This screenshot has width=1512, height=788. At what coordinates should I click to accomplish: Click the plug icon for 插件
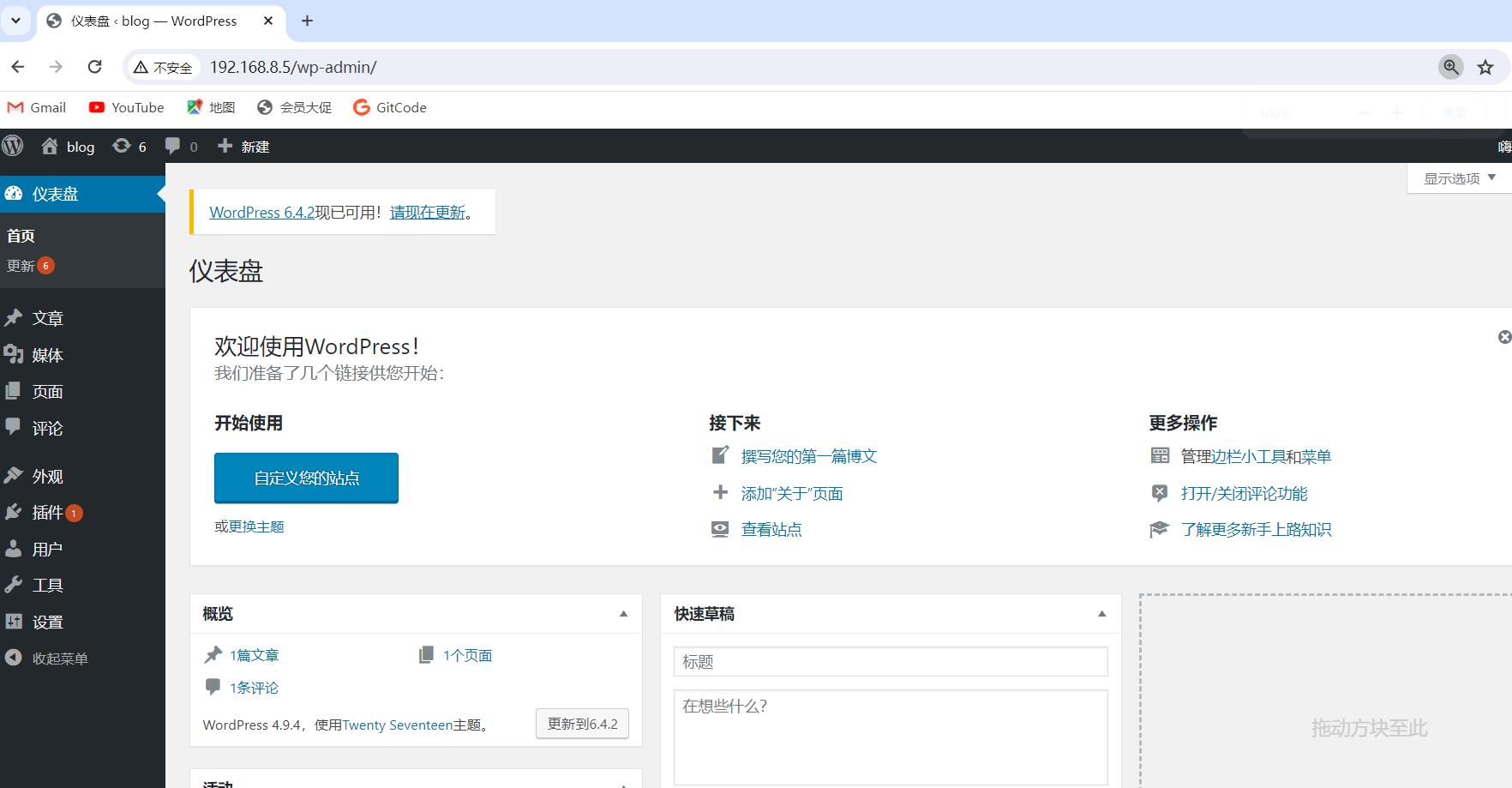[x=14, y=512]
